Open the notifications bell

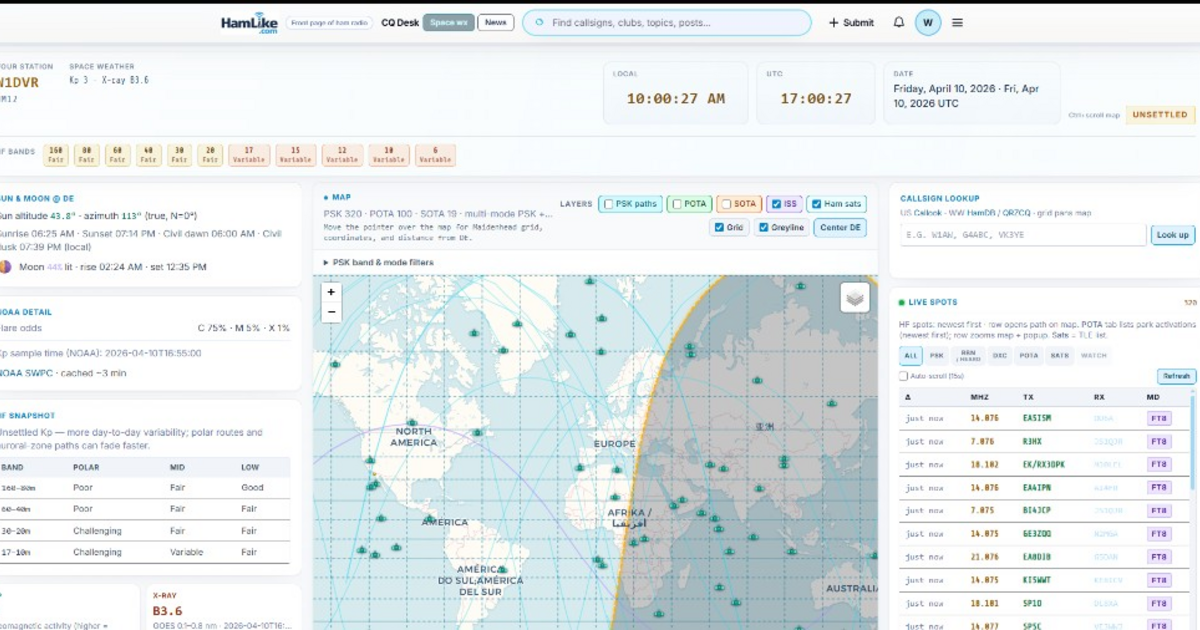(898, 22)
